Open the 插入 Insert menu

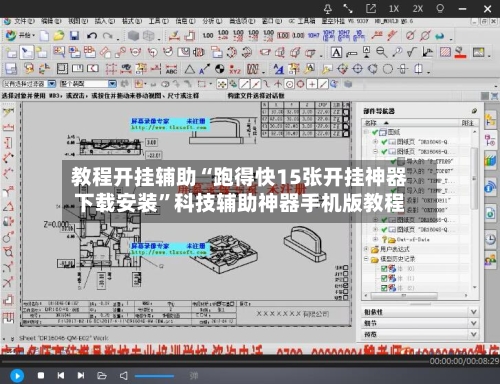coord(105,21)
